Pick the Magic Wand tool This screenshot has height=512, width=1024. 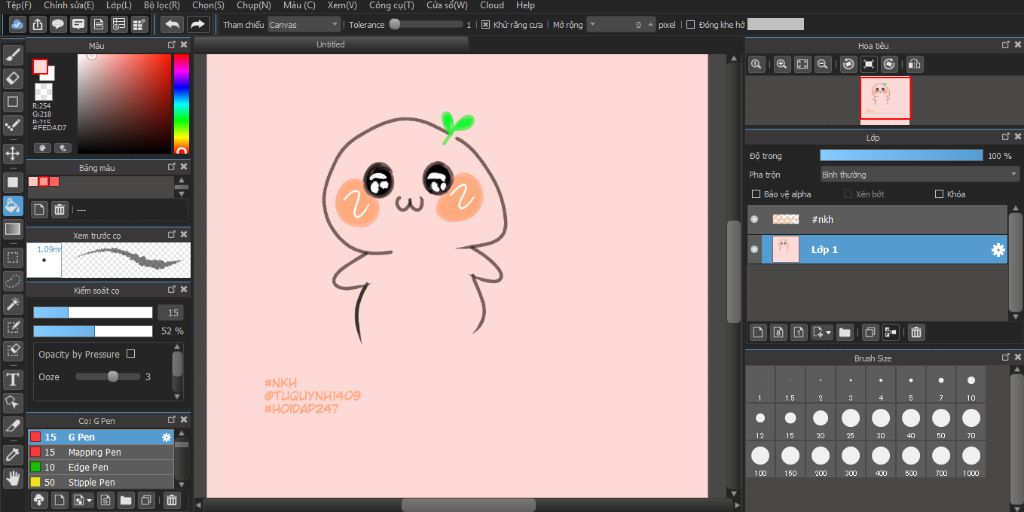point(13,304)
